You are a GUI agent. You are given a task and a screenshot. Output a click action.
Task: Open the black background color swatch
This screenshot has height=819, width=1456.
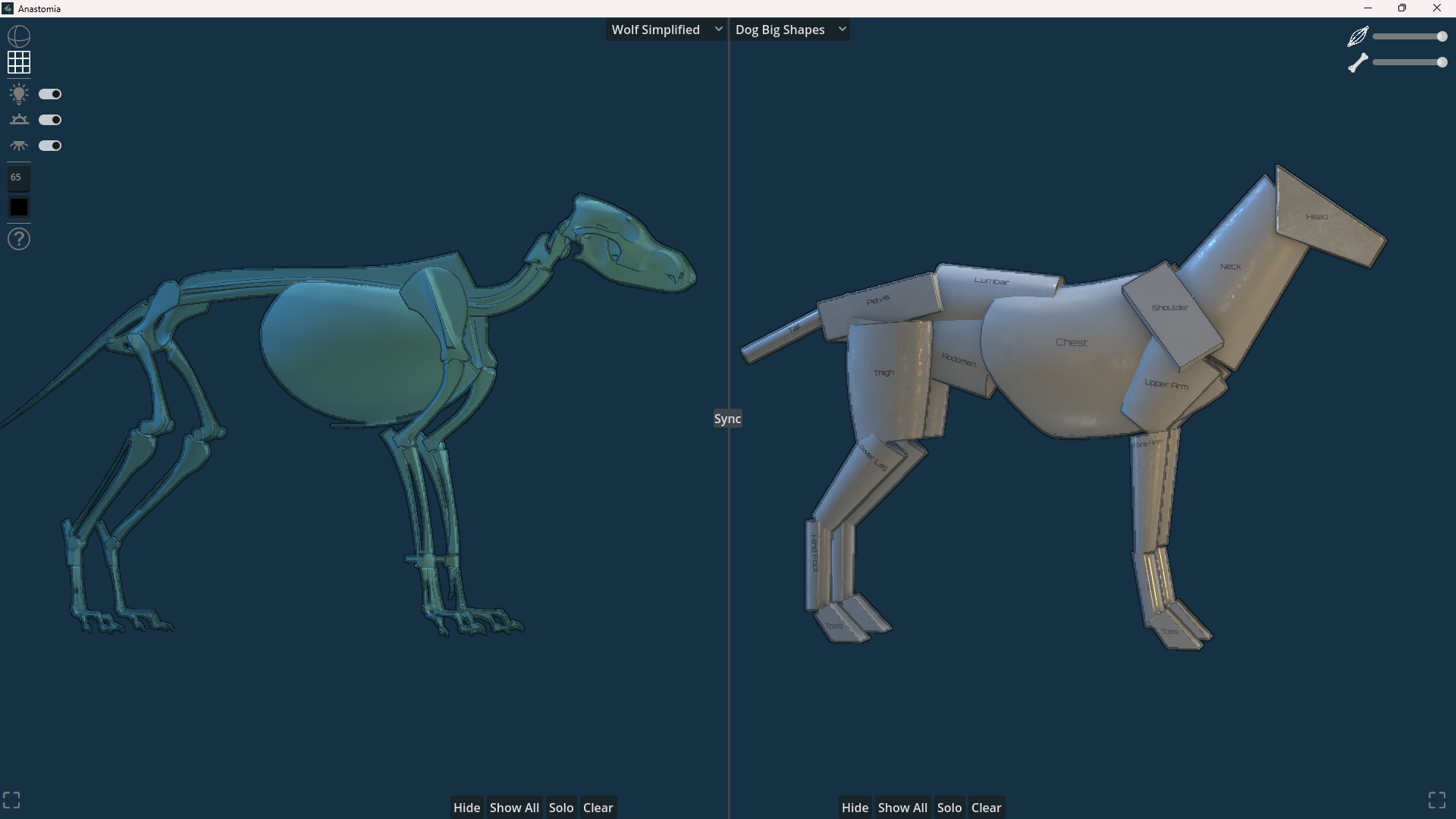[19, 208]
